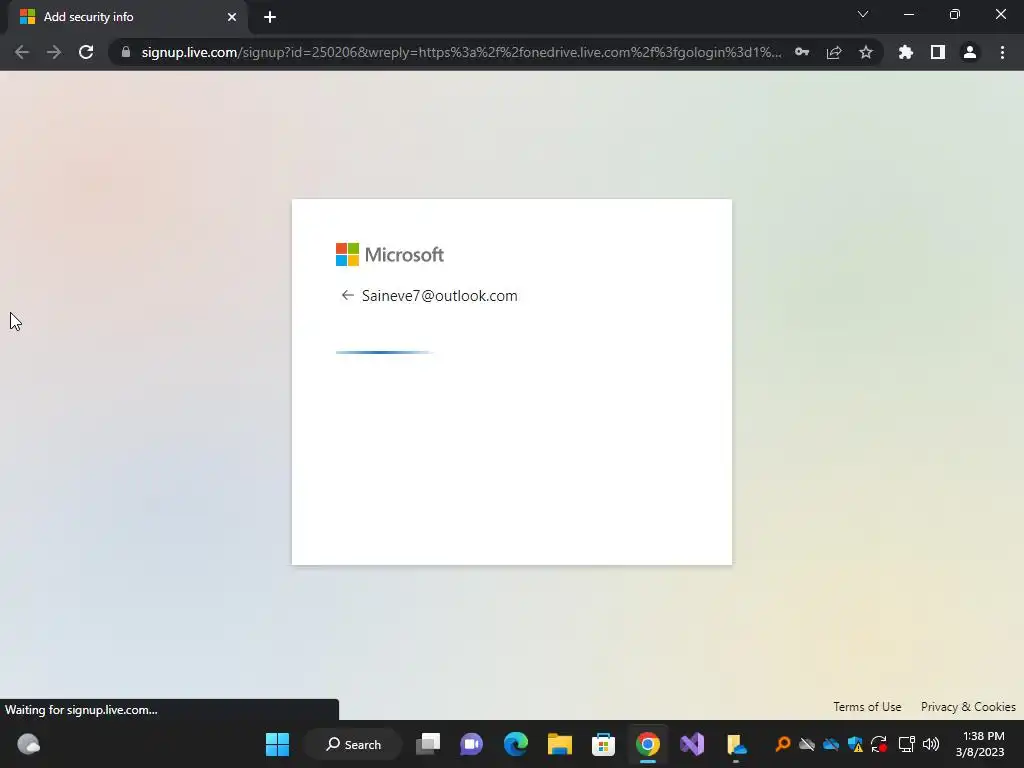Bookmark this tab with the star

pos(866,52)
